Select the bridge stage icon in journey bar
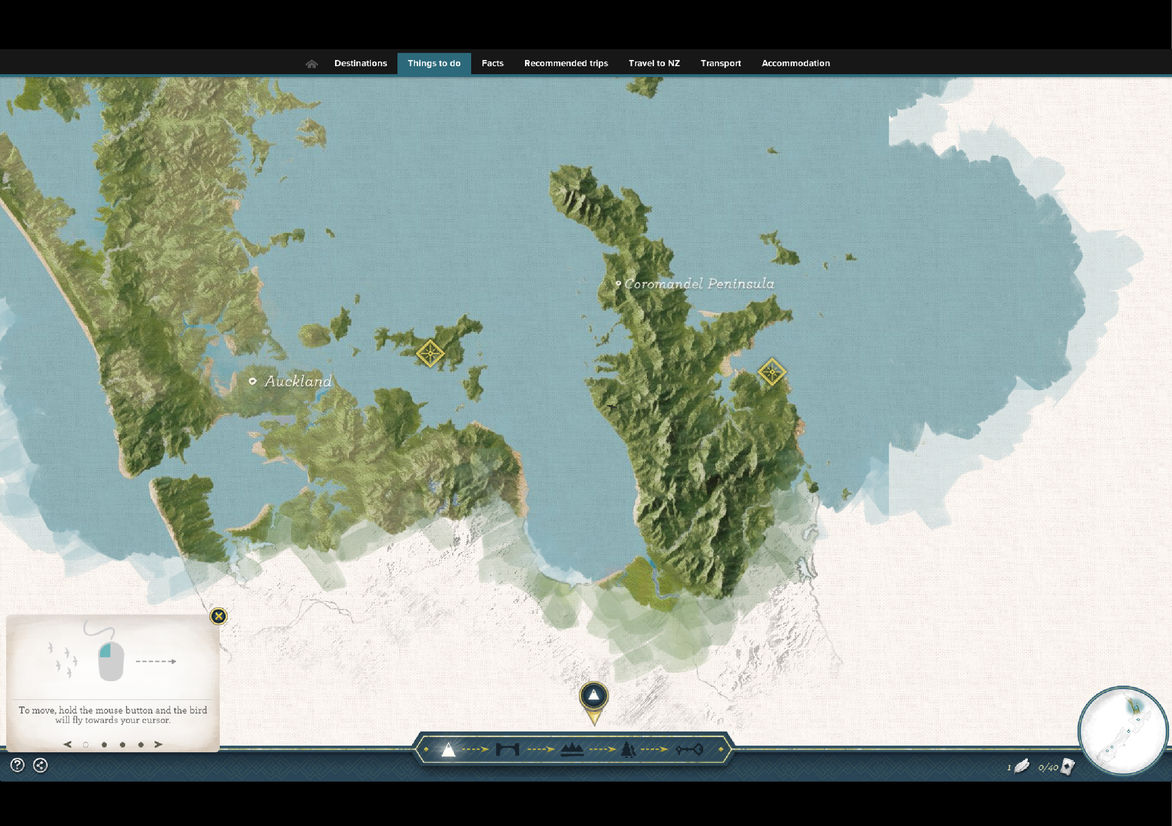1172x826 pixels. pos(508,749)
